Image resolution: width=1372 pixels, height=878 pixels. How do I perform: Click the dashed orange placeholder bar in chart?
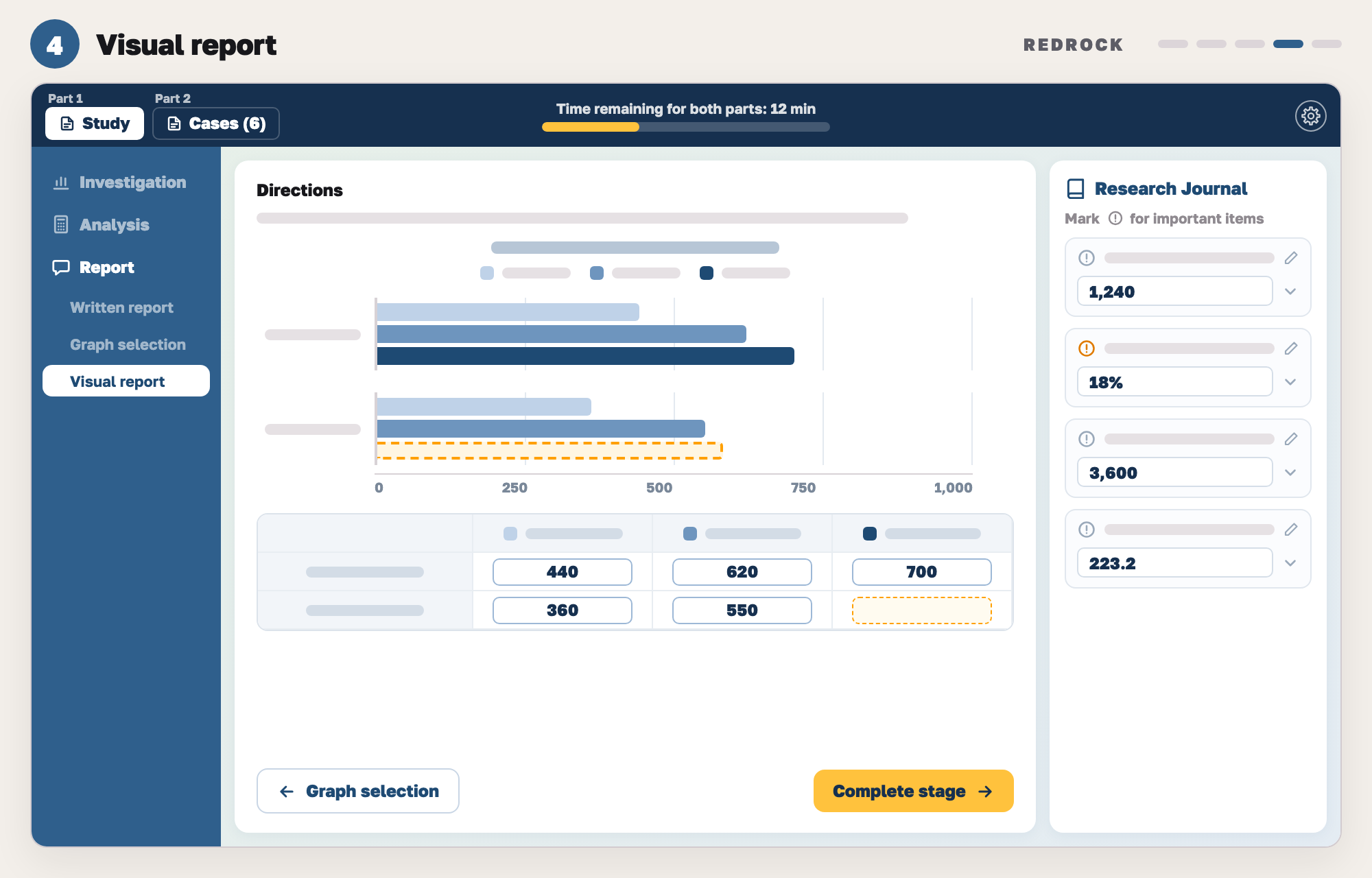549,451
